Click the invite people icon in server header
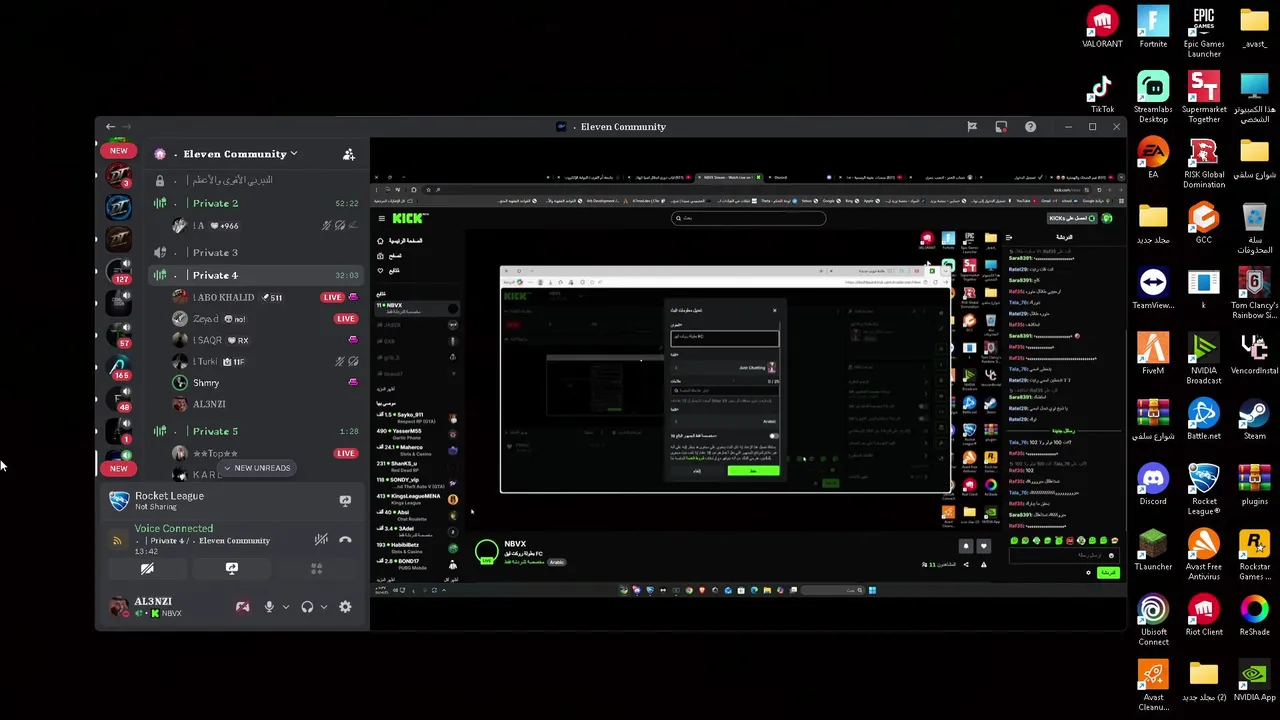The width and height of the screenshot is (1280, 720). (348, 154)
